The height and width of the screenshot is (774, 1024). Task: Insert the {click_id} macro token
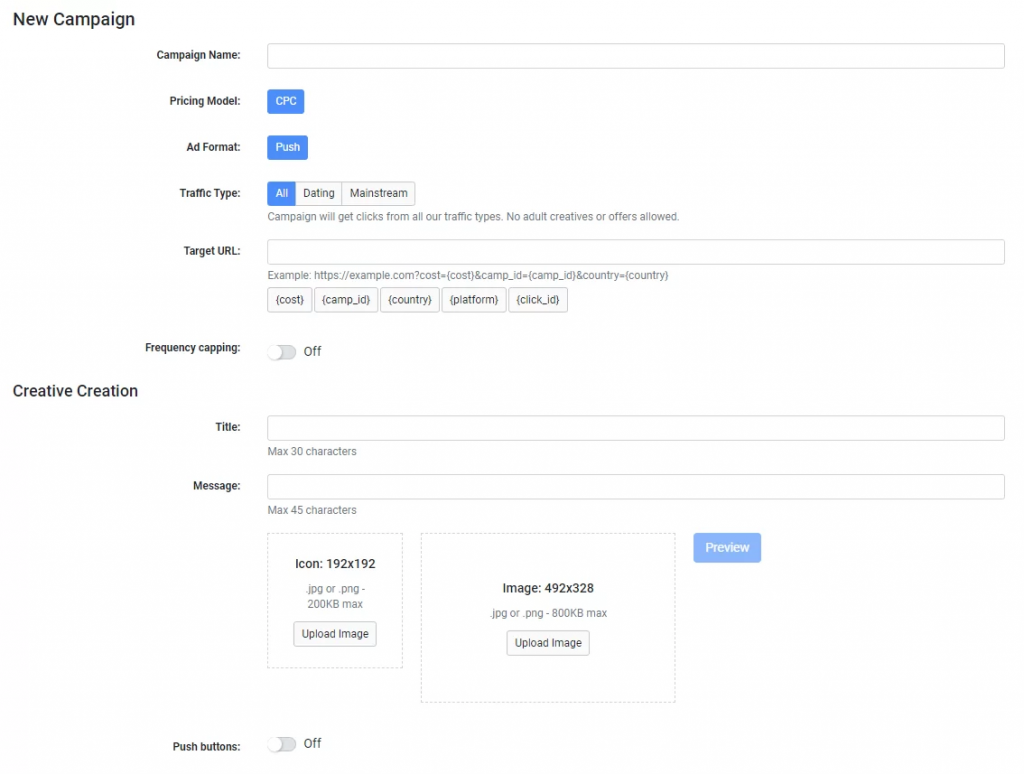pyautogui.click(x=538, y=300)
